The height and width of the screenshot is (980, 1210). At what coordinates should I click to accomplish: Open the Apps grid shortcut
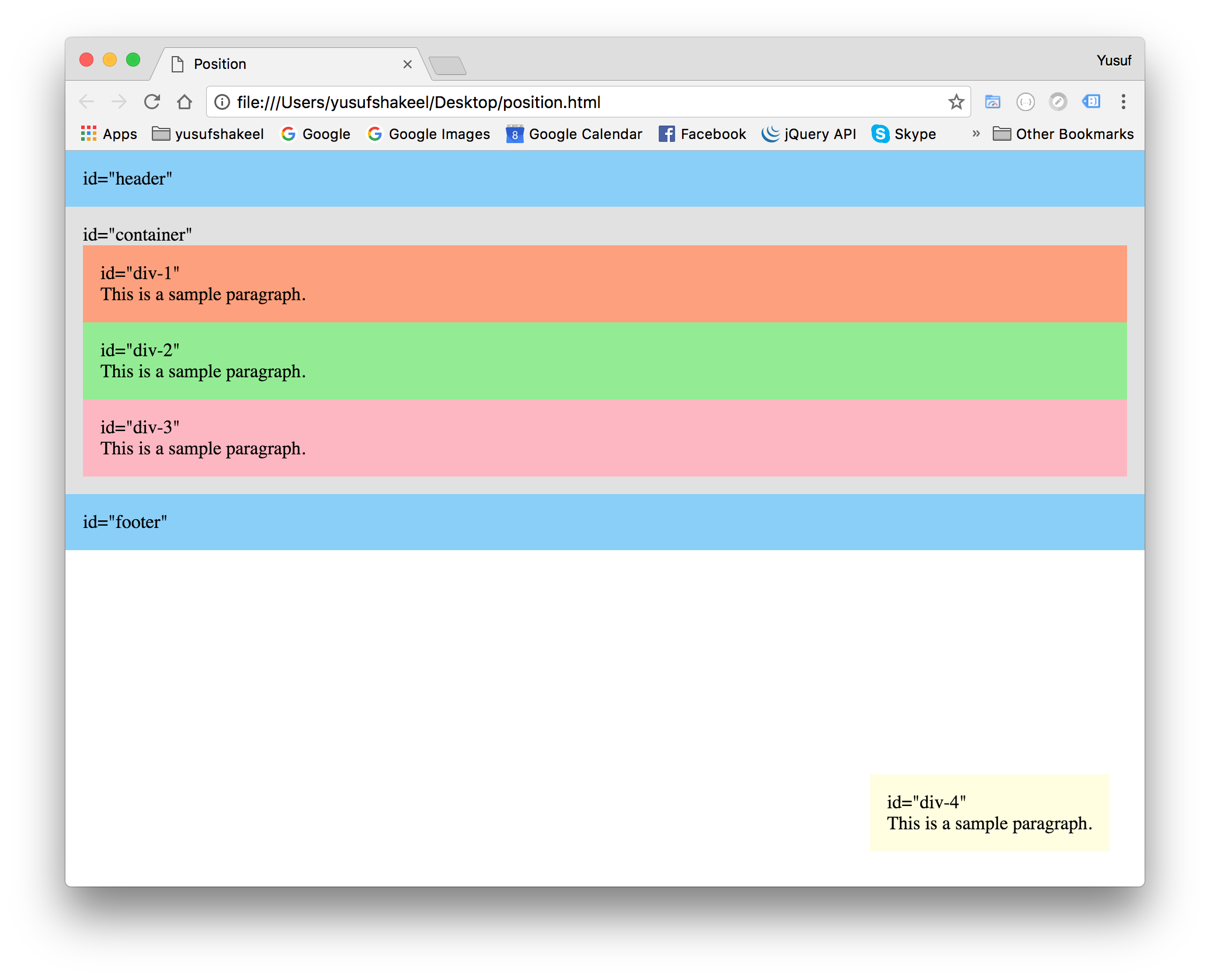tap(109, 134)
